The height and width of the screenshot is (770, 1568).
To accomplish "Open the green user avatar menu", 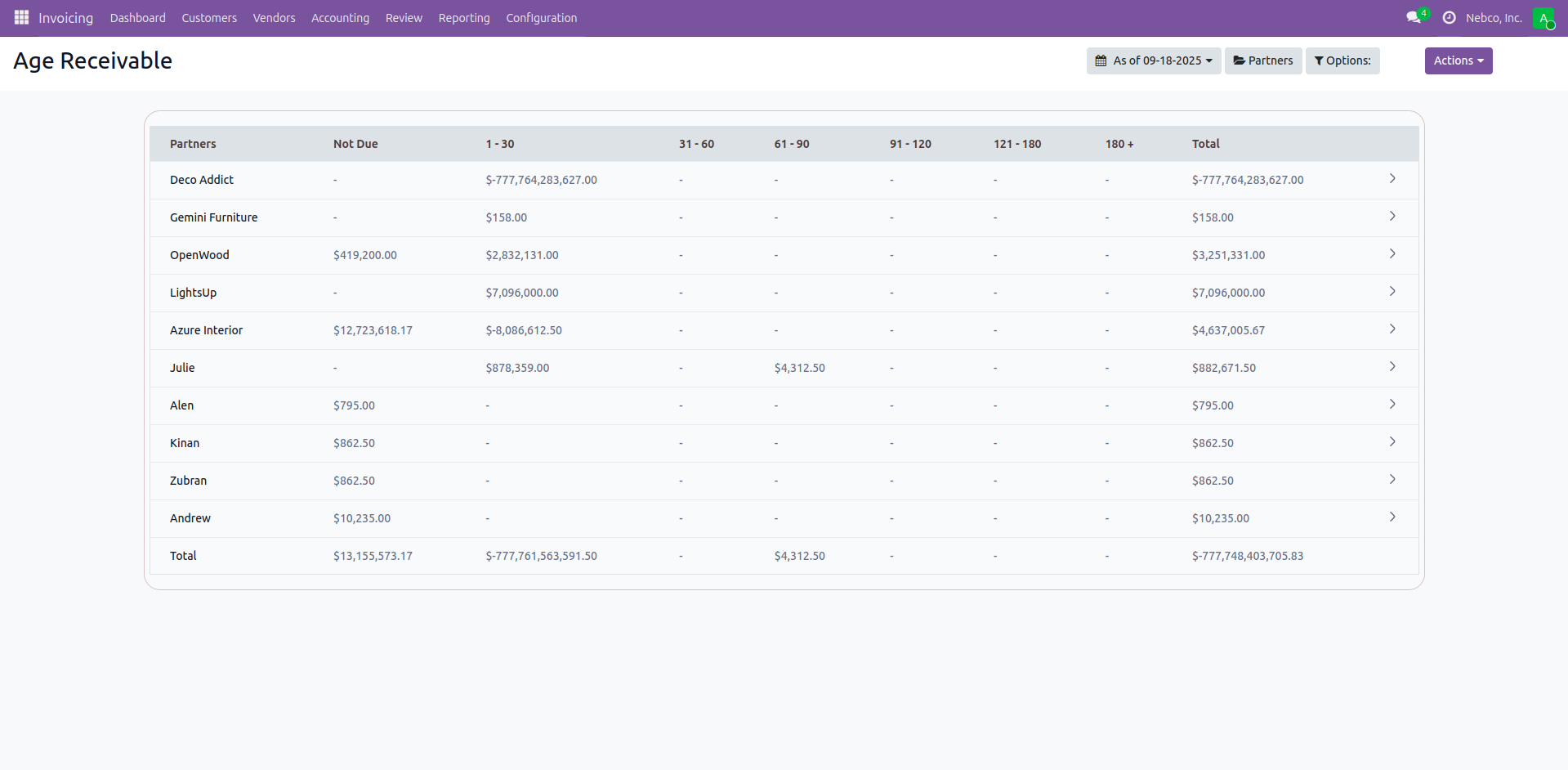I will (x=1543, y=18).
